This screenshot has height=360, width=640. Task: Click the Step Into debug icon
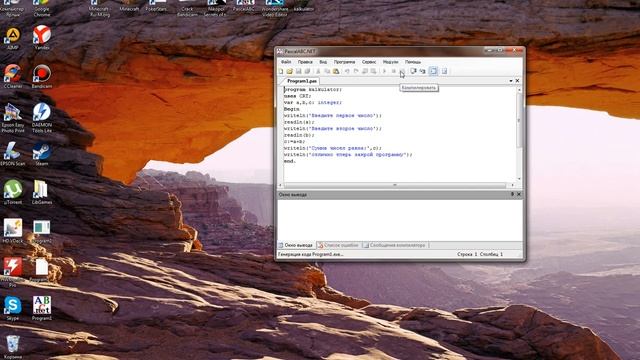click(x=422, y=71)
